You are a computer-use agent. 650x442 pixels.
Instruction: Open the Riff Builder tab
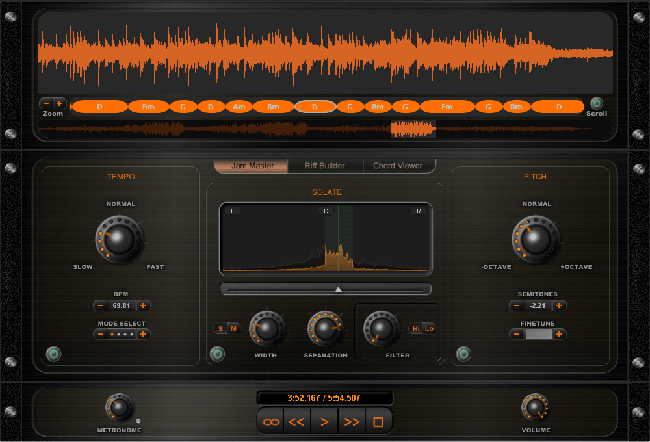click(325, 166)
